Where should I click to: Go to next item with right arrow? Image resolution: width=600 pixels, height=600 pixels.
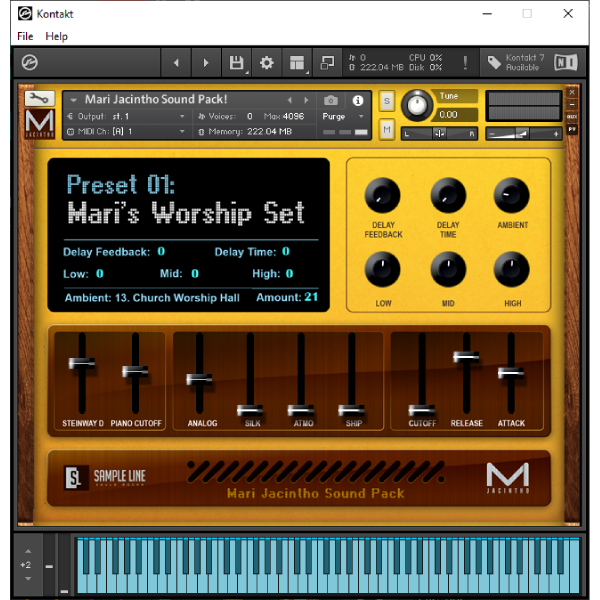click(206, 63)
